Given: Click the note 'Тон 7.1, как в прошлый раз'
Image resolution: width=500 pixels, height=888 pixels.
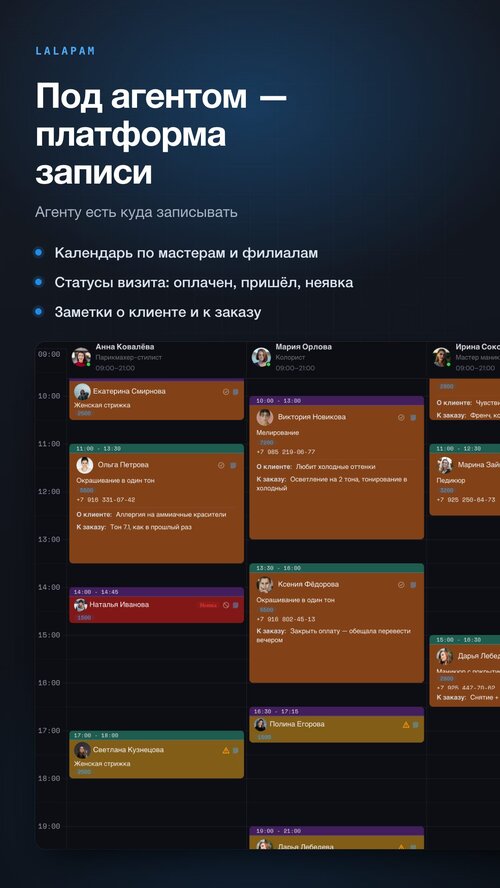Looking at the screenshot, I should (x=151, y=527).
